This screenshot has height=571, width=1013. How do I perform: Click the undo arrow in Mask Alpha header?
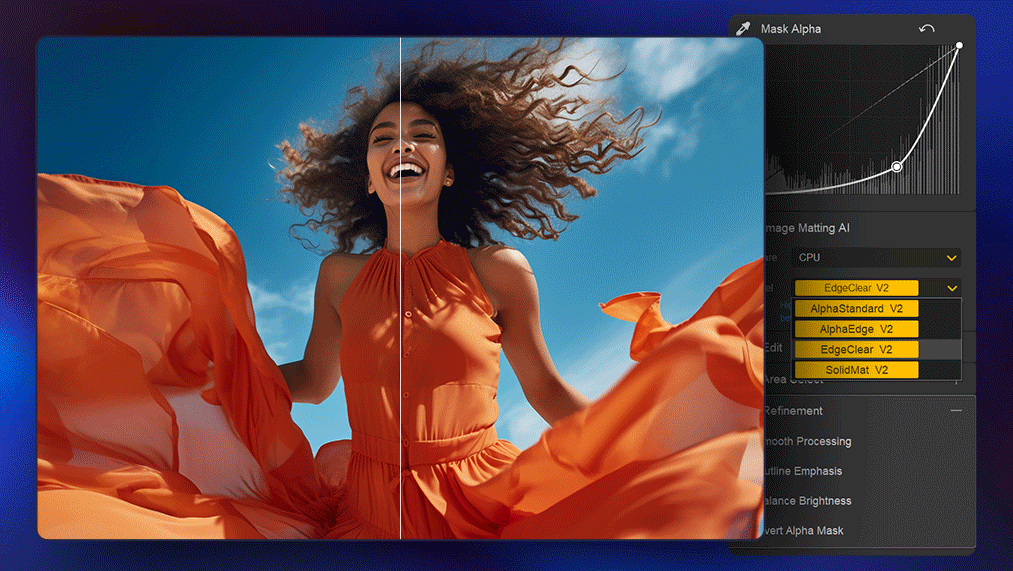pos(926,29)
